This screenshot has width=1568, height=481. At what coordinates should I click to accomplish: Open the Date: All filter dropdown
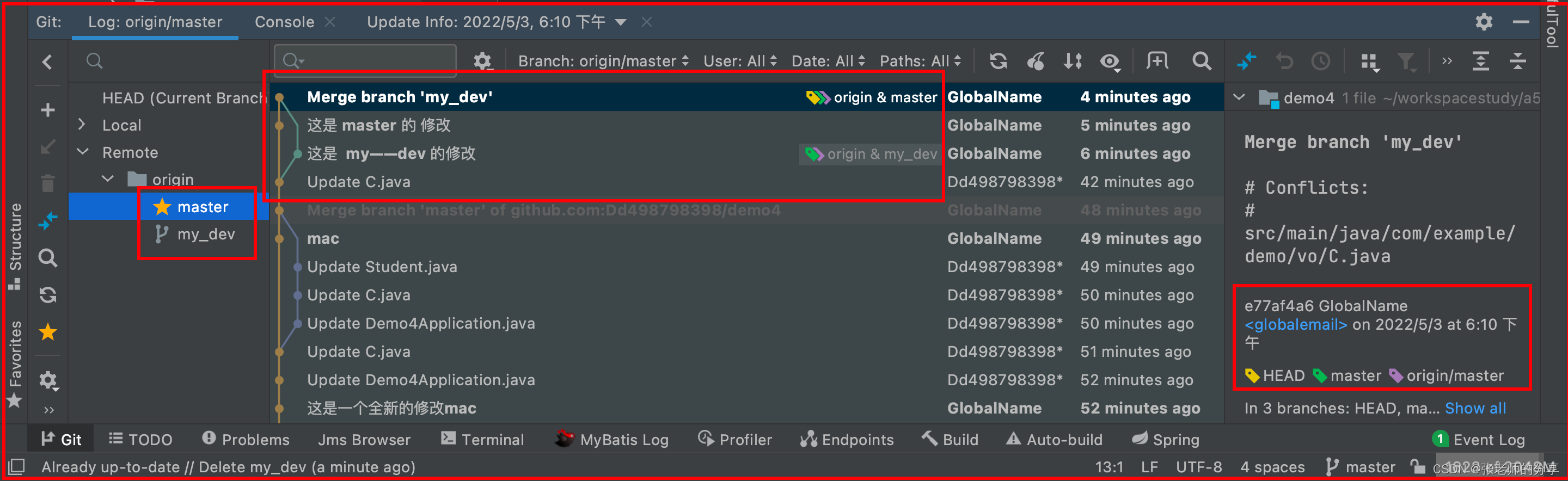[x=829, y=61]
